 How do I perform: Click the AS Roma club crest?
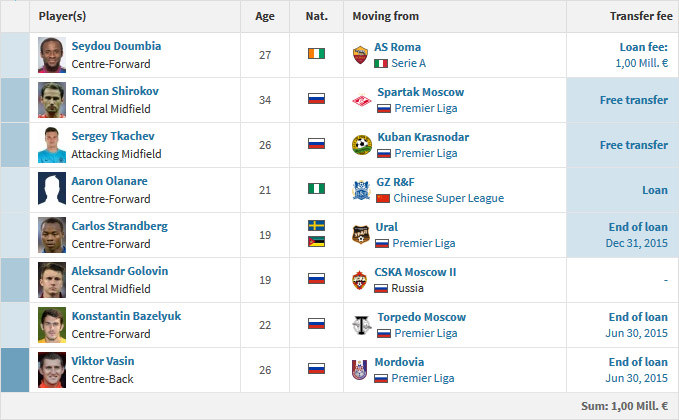[360, 55]
